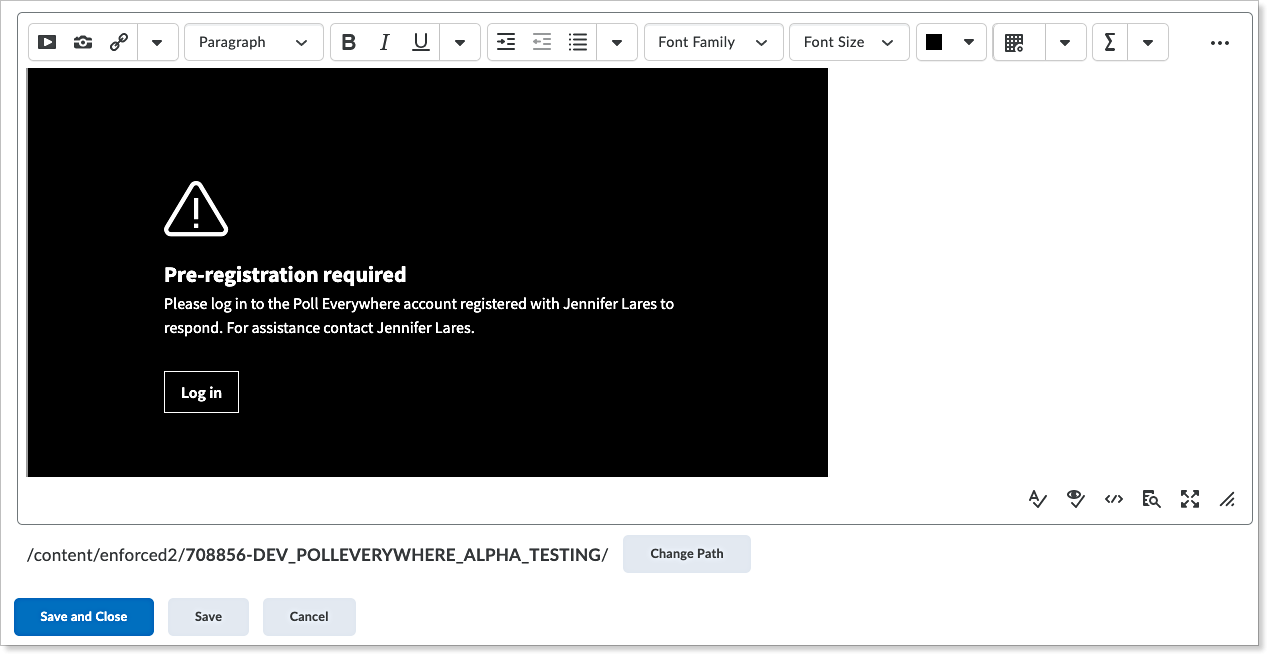
Task: Click the editor resize handle icon
Action: pyautogui.click(x=1227, y=500)
